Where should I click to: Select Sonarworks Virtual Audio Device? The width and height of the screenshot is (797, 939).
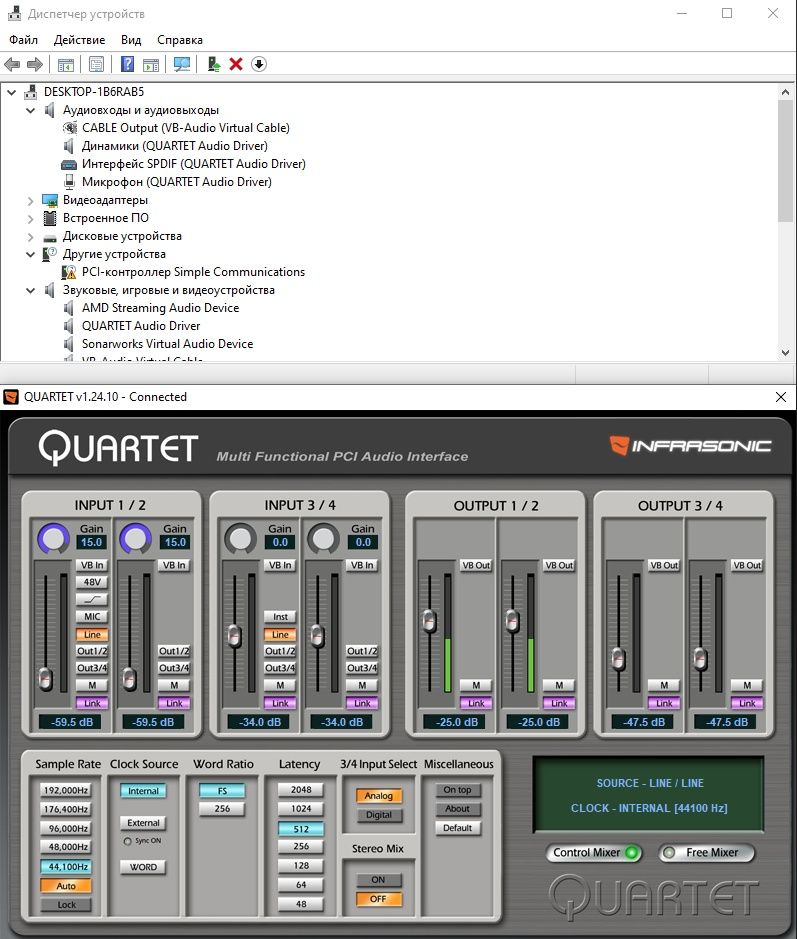(168, 344)
